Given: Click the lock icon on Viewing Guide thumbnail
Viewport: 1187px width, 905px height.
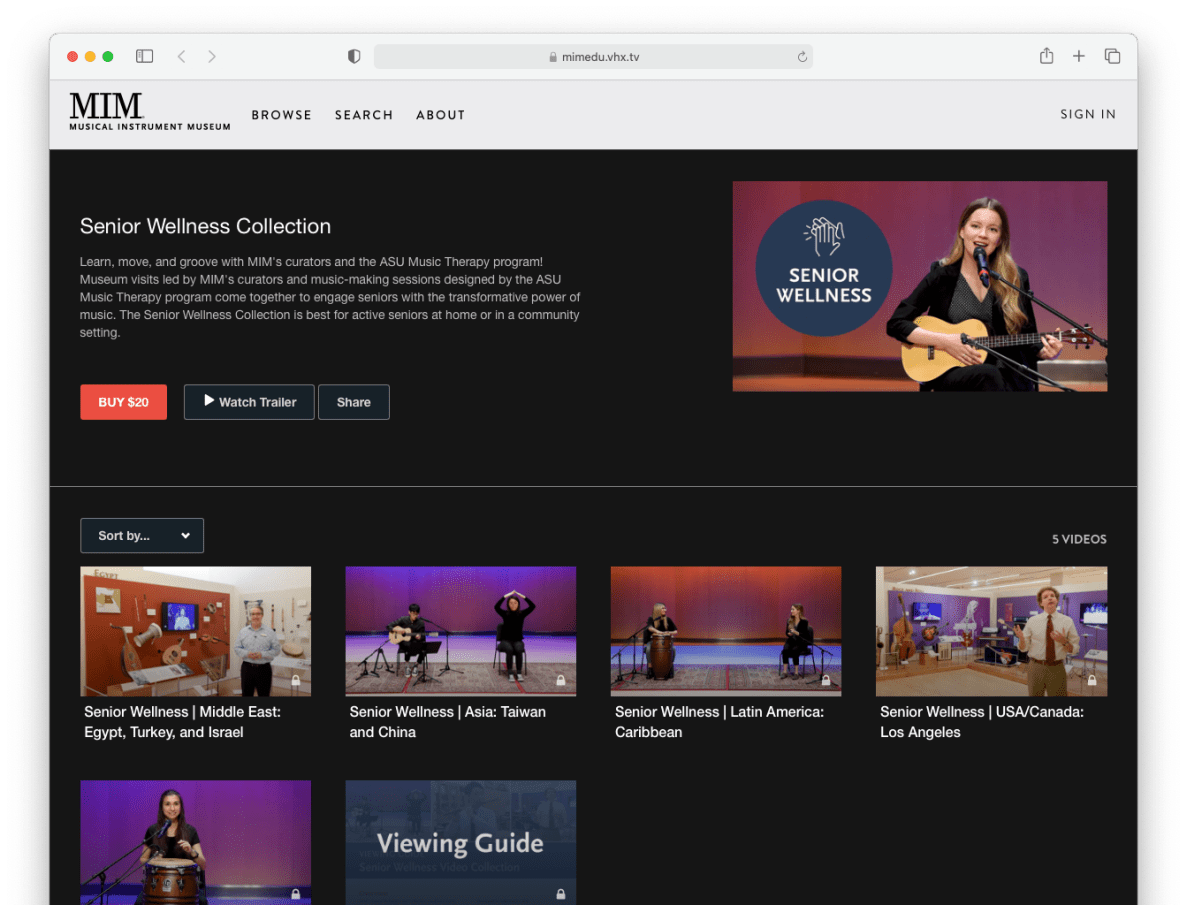Looking at the screenshot, I should coord(561,894).
